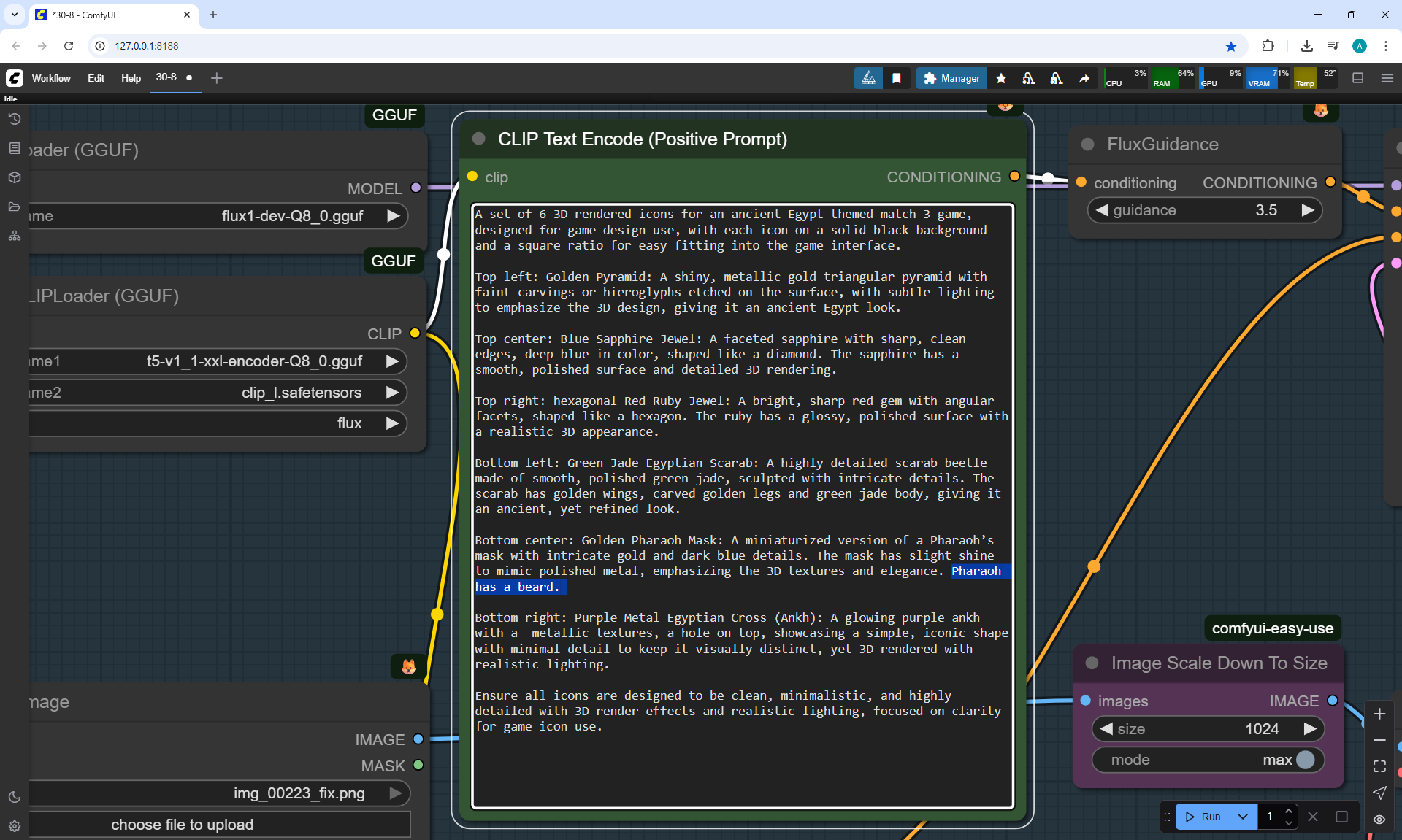Click inside the positive prompt text area
The height and width of the screenshot is (840, 1402).
click(742, 766)
